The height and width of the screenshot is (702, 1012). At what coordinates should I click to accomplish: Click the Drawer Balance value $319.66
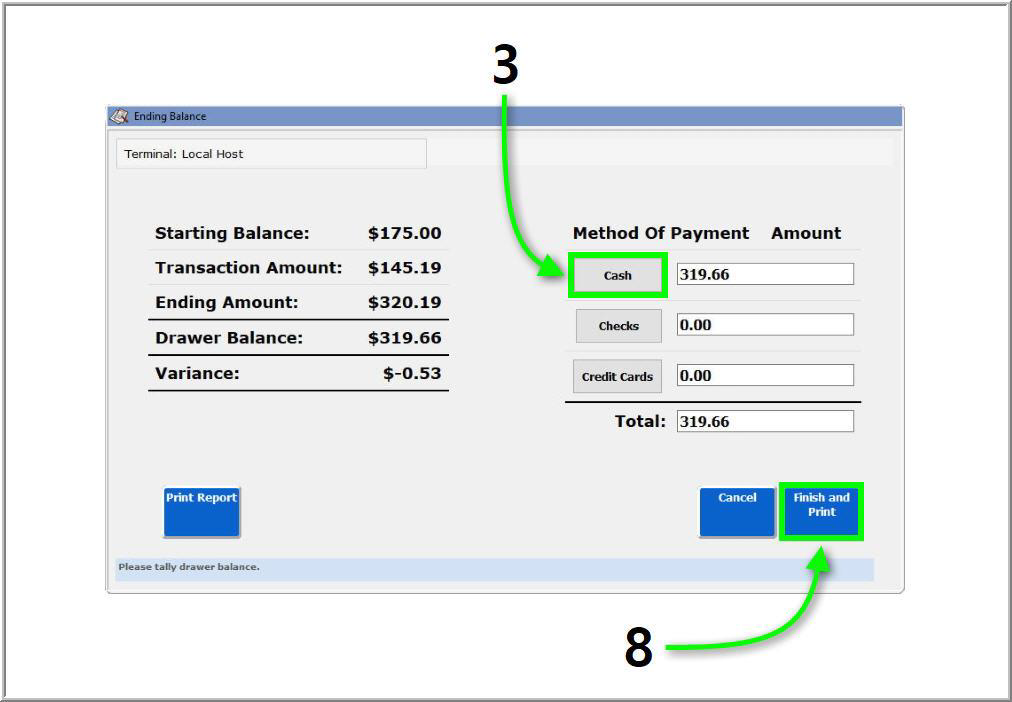(404, 338)
